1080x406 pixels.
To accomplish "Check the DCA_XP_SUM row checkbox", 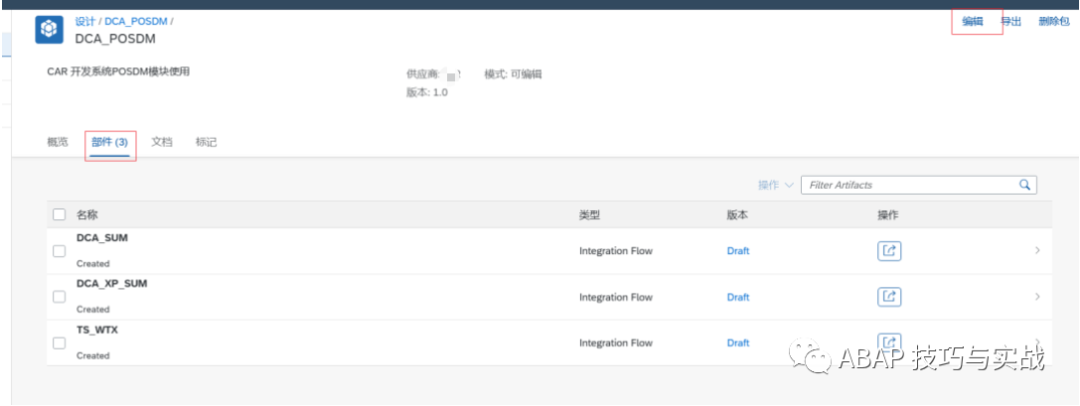I will [59, 297].
